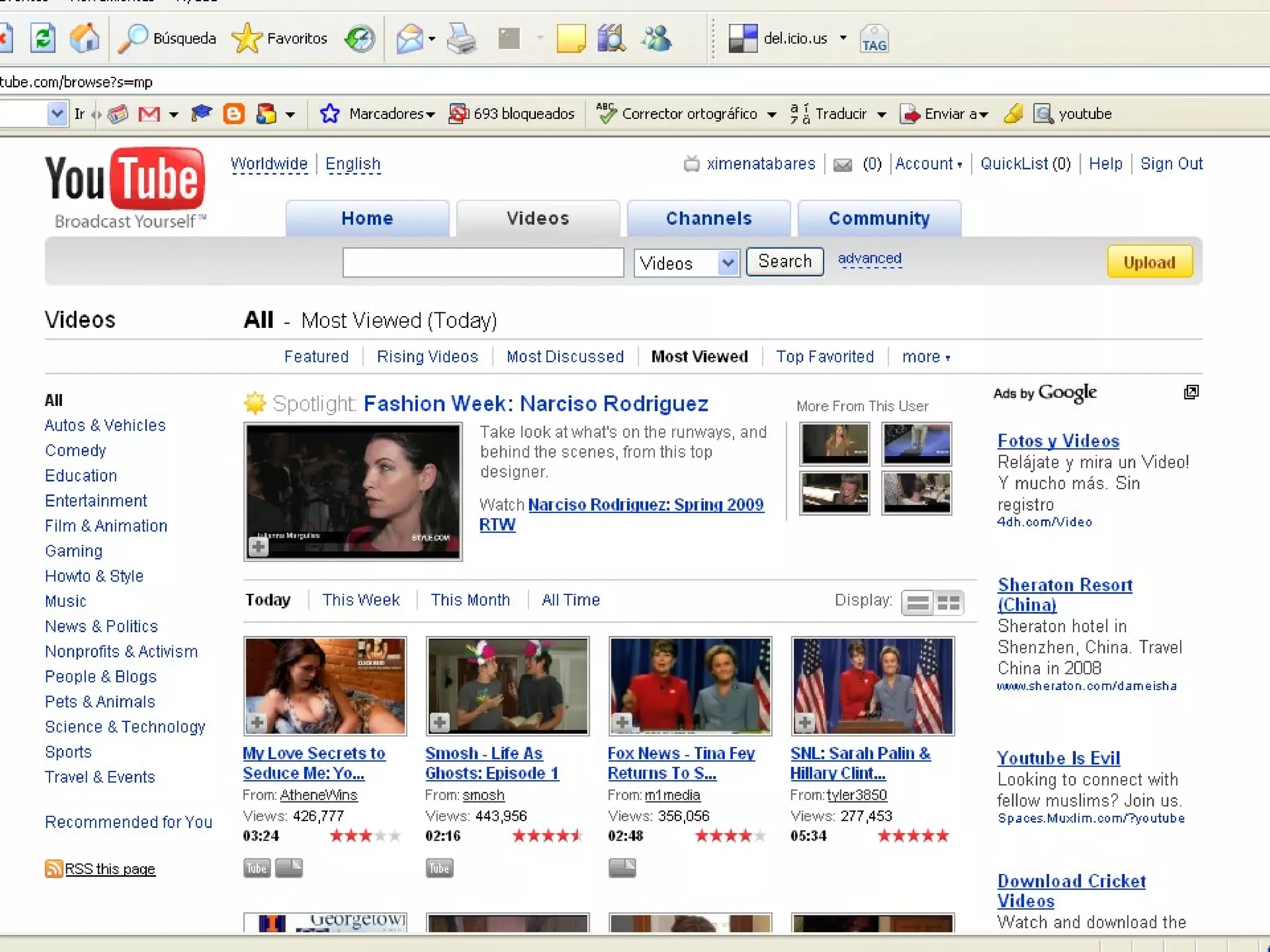Image resolution: width=1270 pixels, height=952 pixels.
Task: Open the Gmail icon in Google toolbar
Action: pyautogui.click(x=149, y=114)
